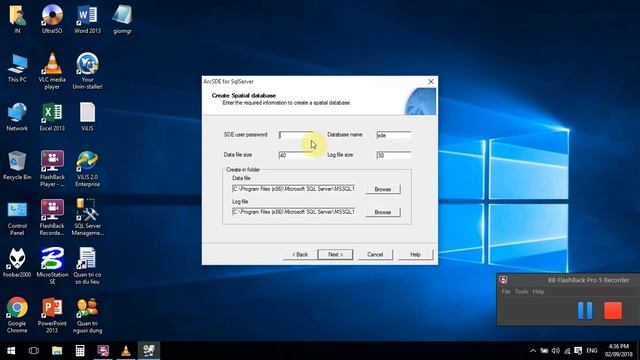The height and width of the screenshot is (360, 640).
Task: Open the Control Panel desktop icon
Action: [17, 218]
